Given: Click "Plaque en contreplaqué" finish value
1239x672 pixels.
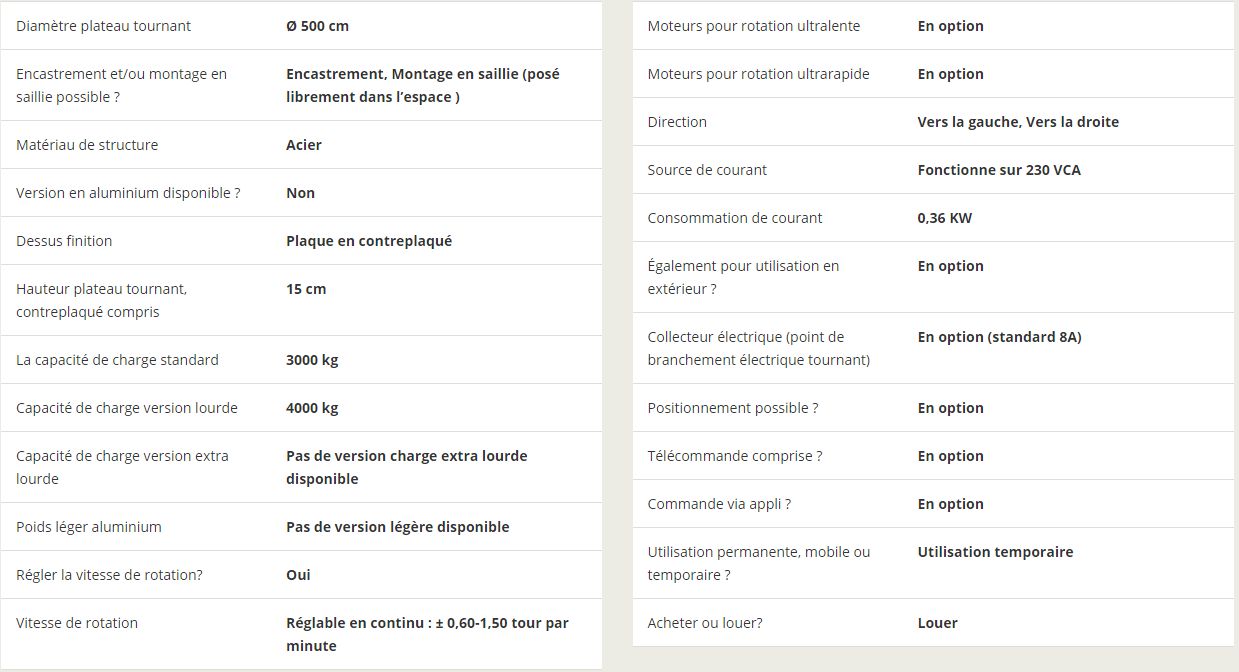Looking at the screenshot, I should pos(369,241).
